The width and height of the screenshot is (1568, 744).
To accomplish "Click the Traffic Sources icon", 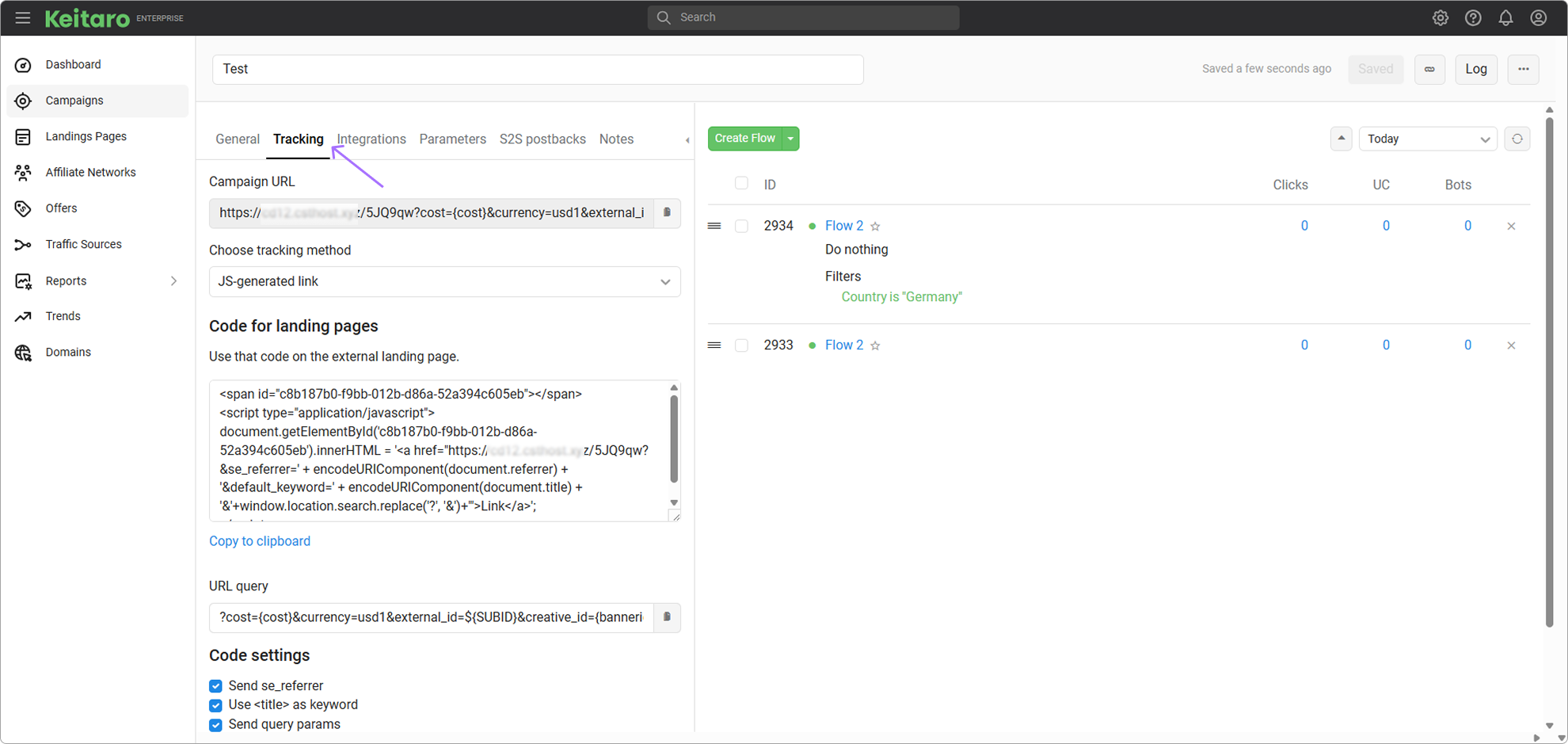I will click(x=23, y=245).
